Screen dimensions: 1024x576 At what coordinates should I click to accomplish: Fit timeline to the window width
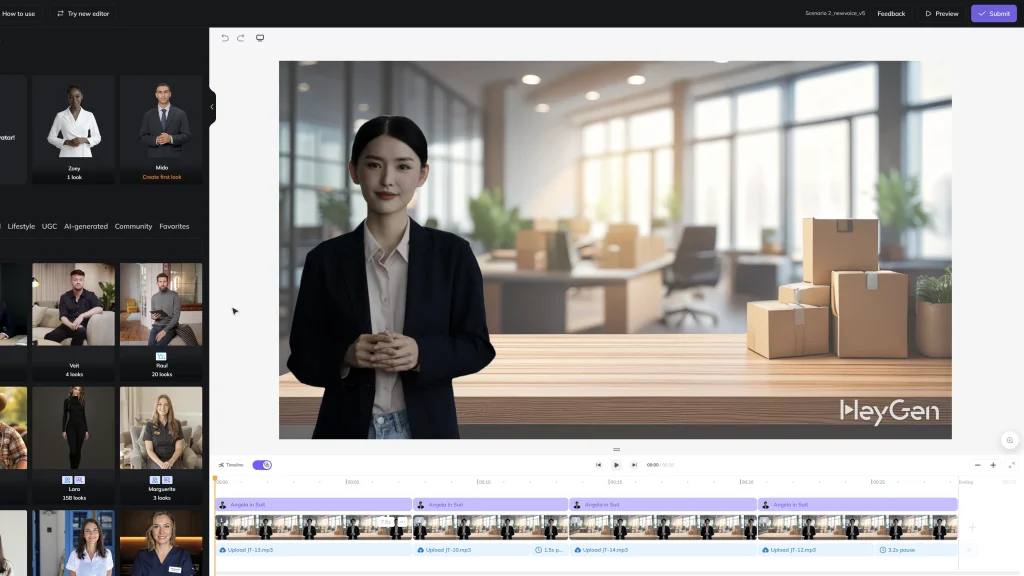click(x=1012, y=465)
